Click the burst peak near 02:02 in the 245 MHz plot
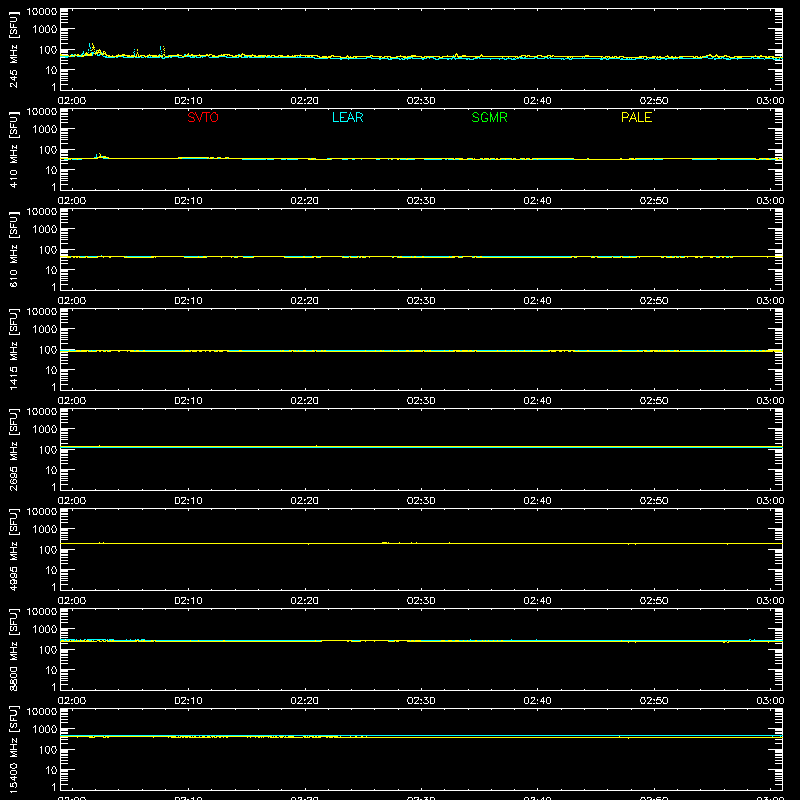This screenshot has width=800, height=800. (x=91, y=47)
